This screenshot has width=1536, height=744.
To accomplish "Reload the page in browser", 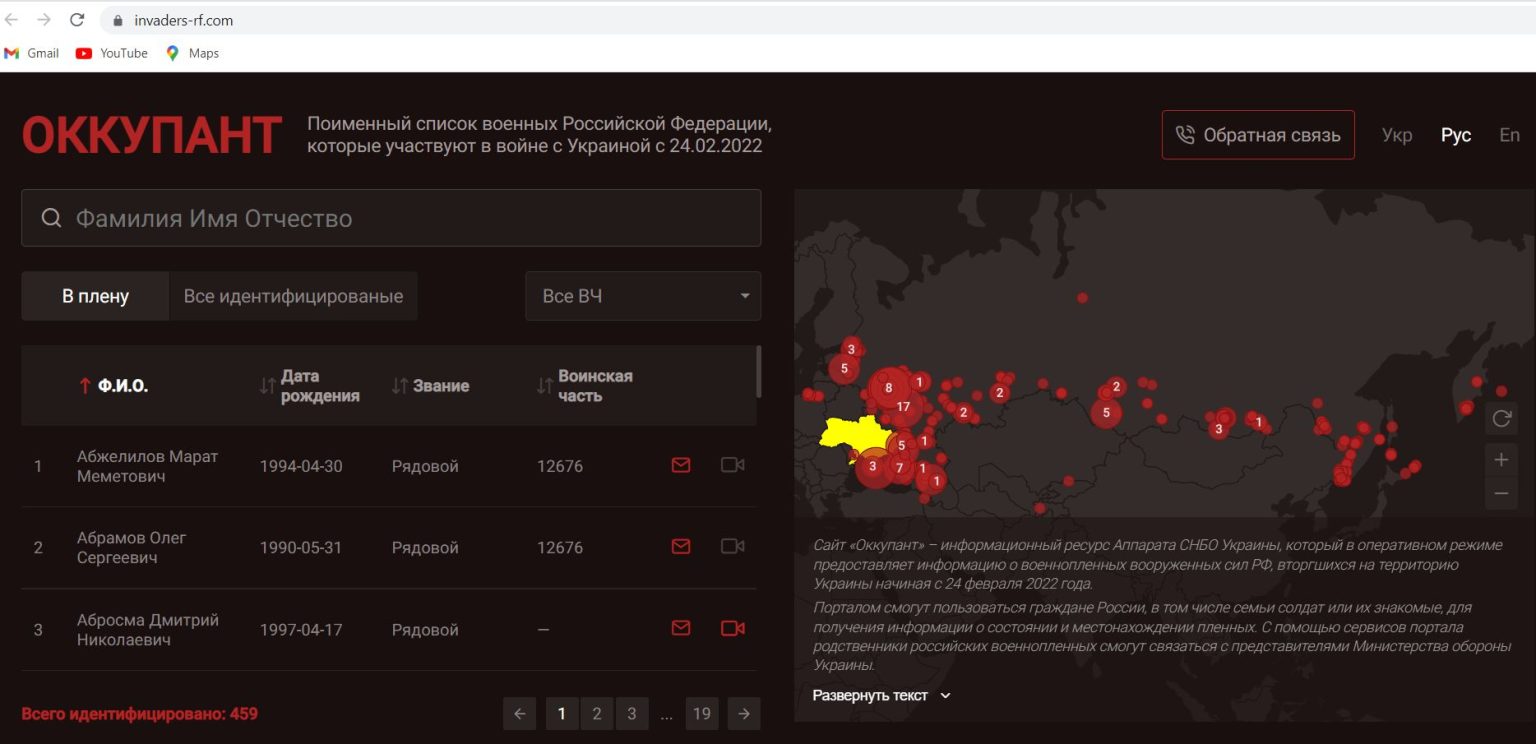I will click(x=77, y=20).
